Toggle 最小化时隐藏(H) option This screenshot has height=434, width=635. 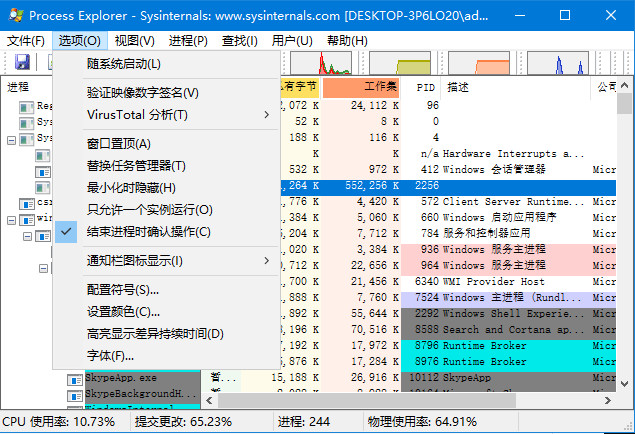click(166, 188)
